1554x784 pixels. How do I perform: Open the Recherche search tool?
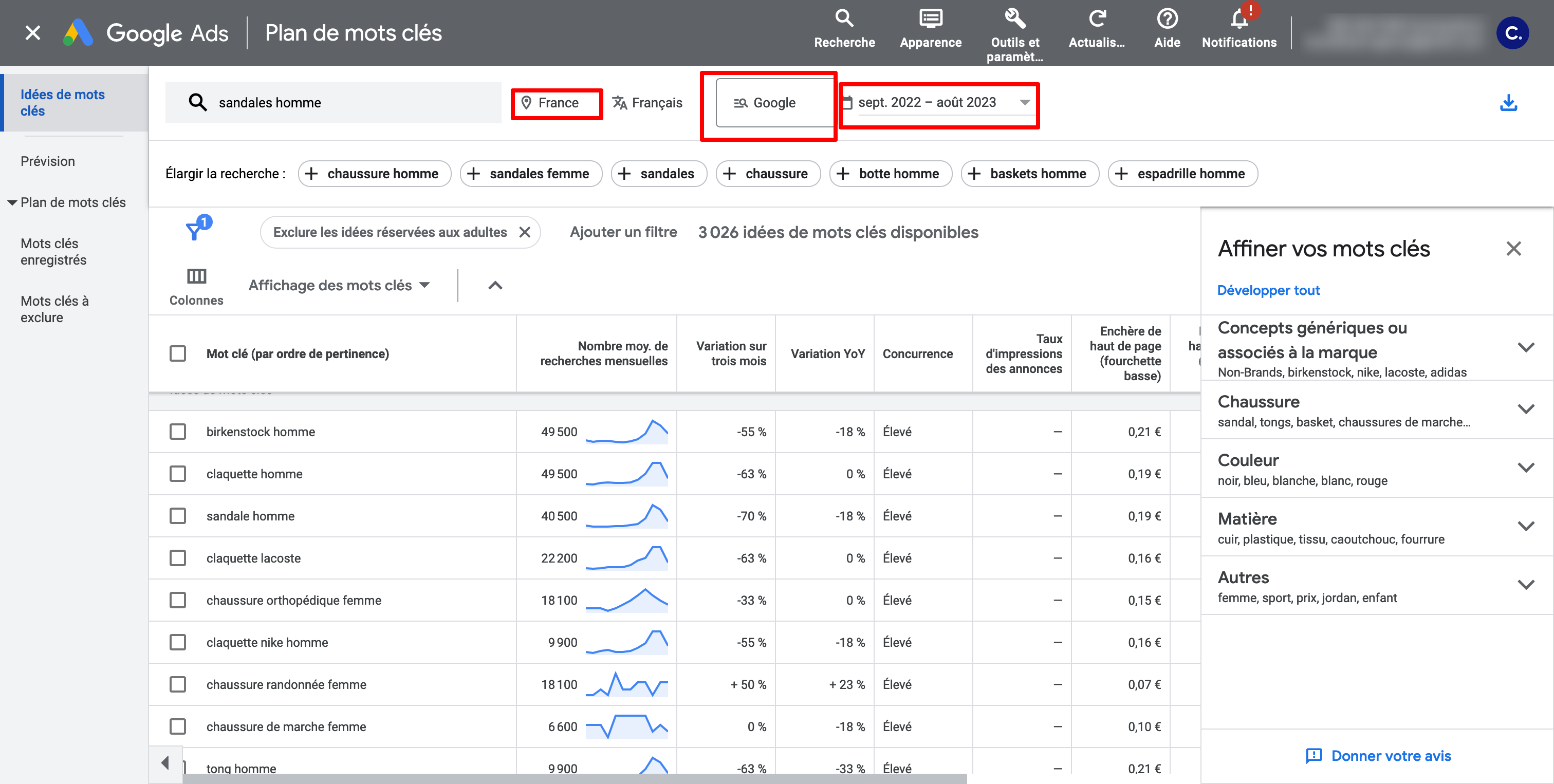coord(844,29)
